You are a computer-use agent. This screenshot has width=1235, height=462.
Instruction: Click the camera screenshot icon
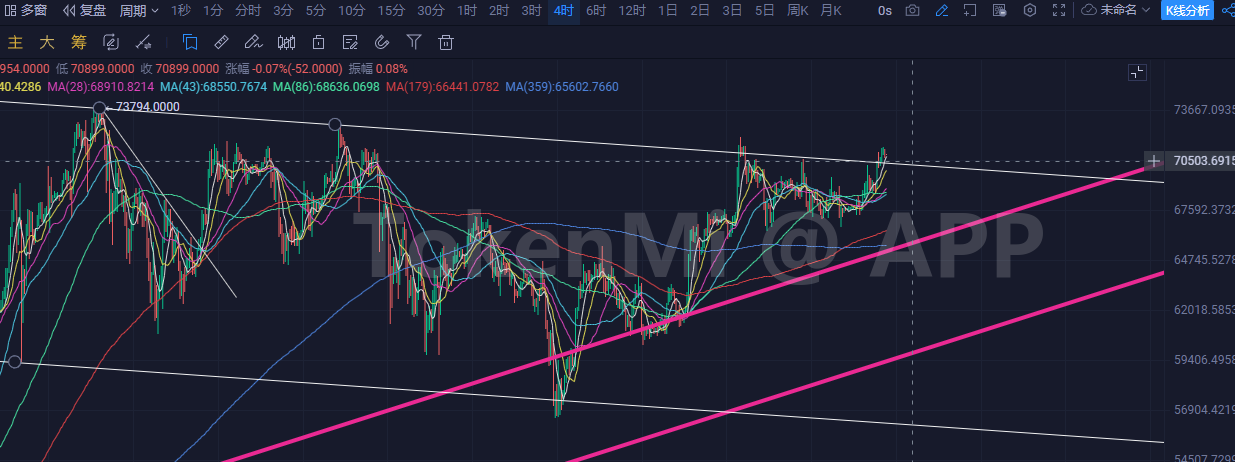(912, 11)
